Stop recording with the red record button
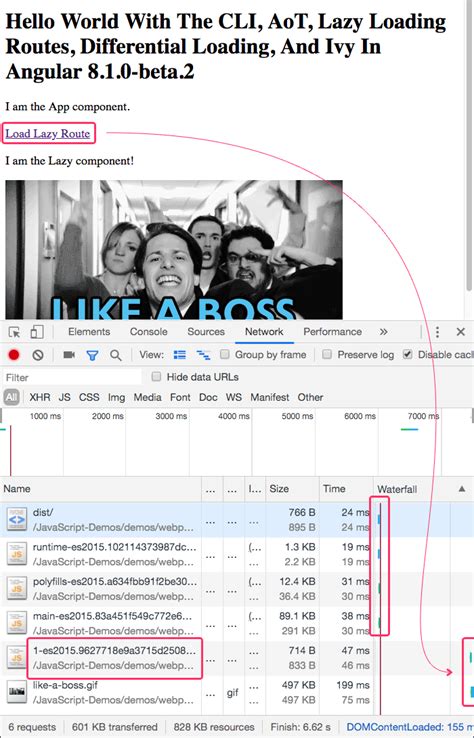The image size is (474, 738). pyautogui.click(x=14, y=355)
